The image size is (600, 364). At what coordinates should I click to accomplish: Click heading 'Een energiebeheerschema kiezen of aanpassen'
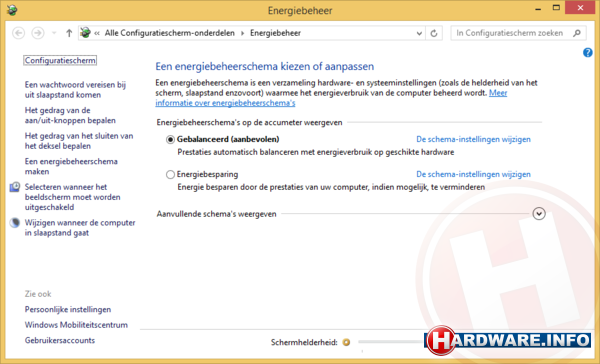pyautogui.click(x=264, y=67)
